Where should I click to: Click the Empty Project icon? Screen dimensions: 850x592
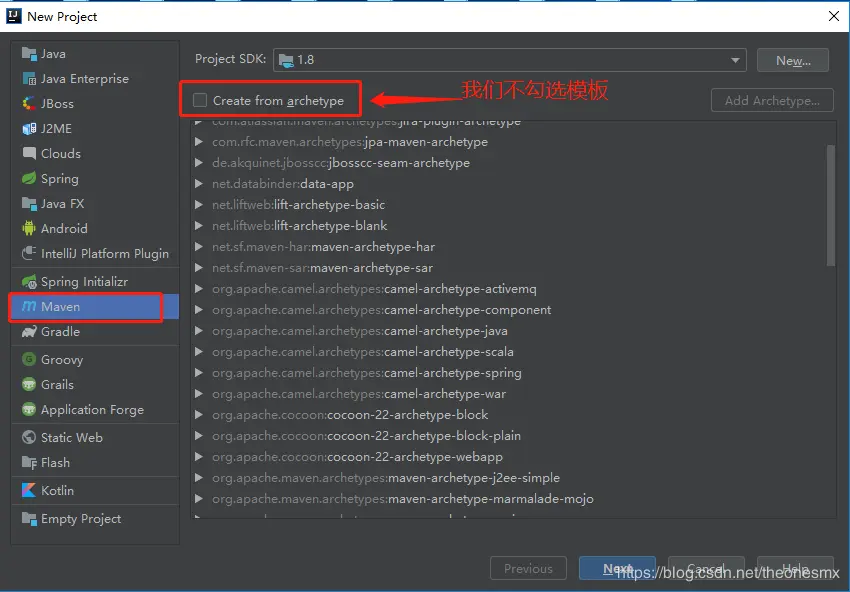click(29, 518)
